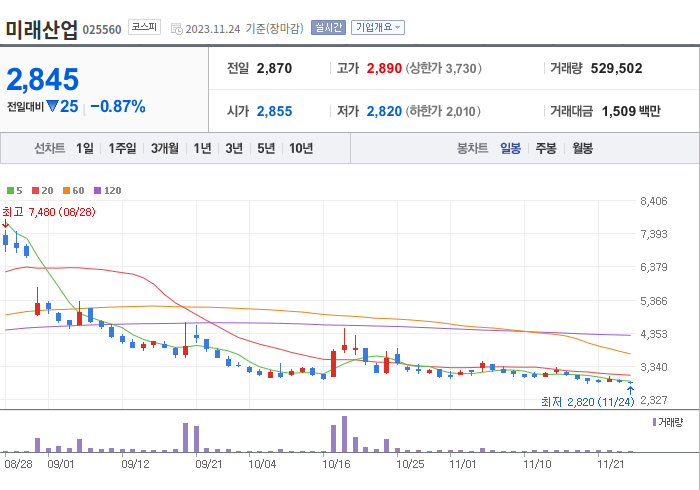This screenshot has height=490, width=700.
Task: Click the trading value 1,509 백만
Action: click(631, 111)
